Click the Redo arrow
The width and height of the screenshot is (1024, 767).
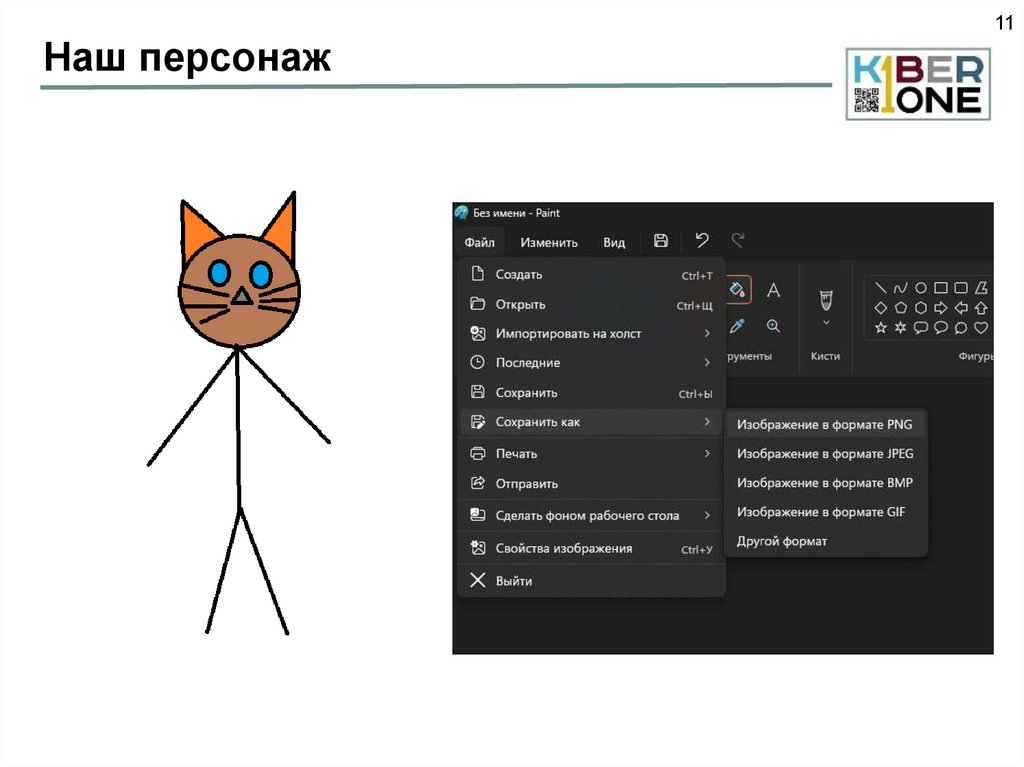tap(738, 241)
